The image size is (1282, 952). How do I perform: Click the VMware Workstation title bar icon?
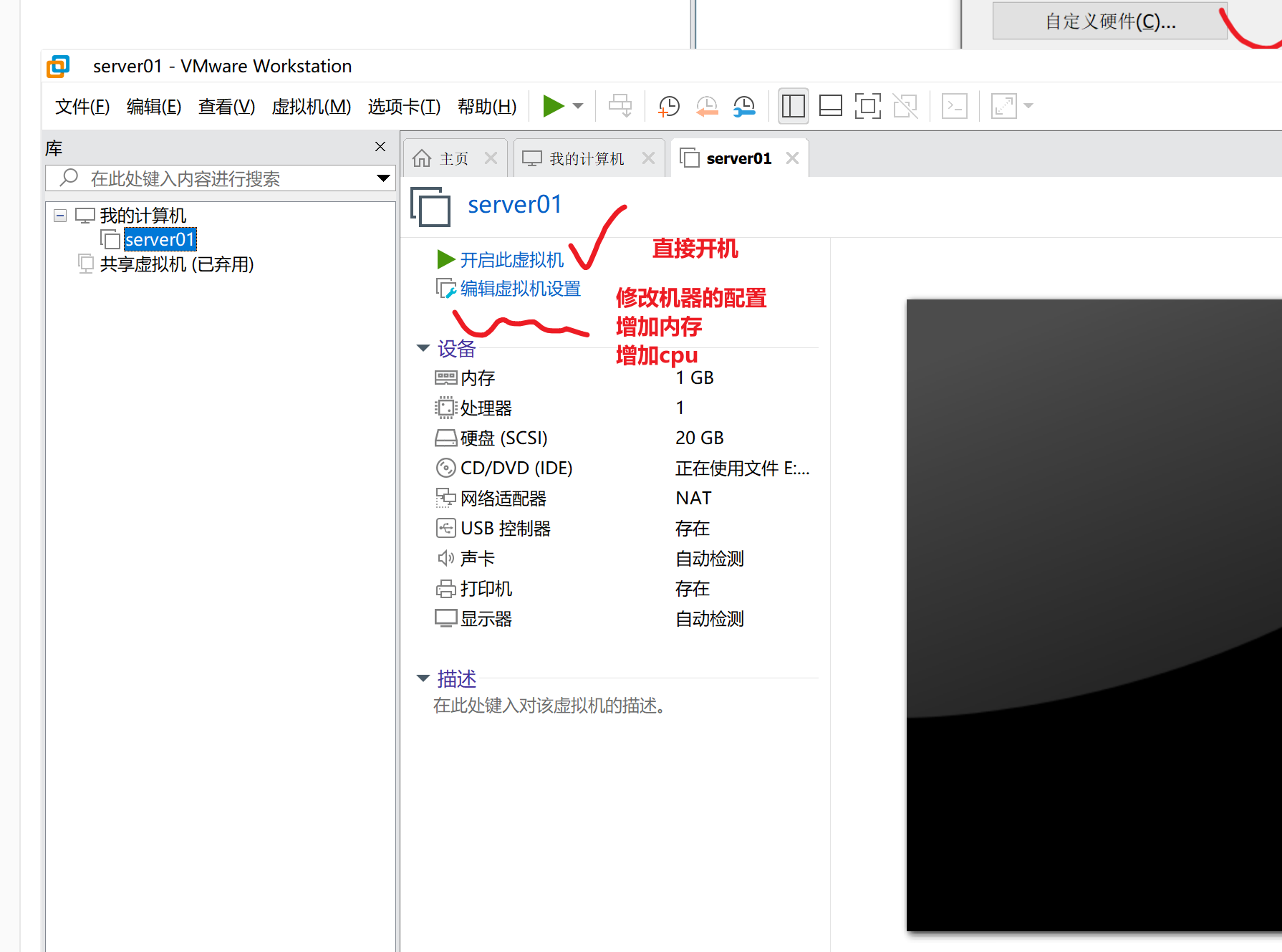click(x=58, y=67)
